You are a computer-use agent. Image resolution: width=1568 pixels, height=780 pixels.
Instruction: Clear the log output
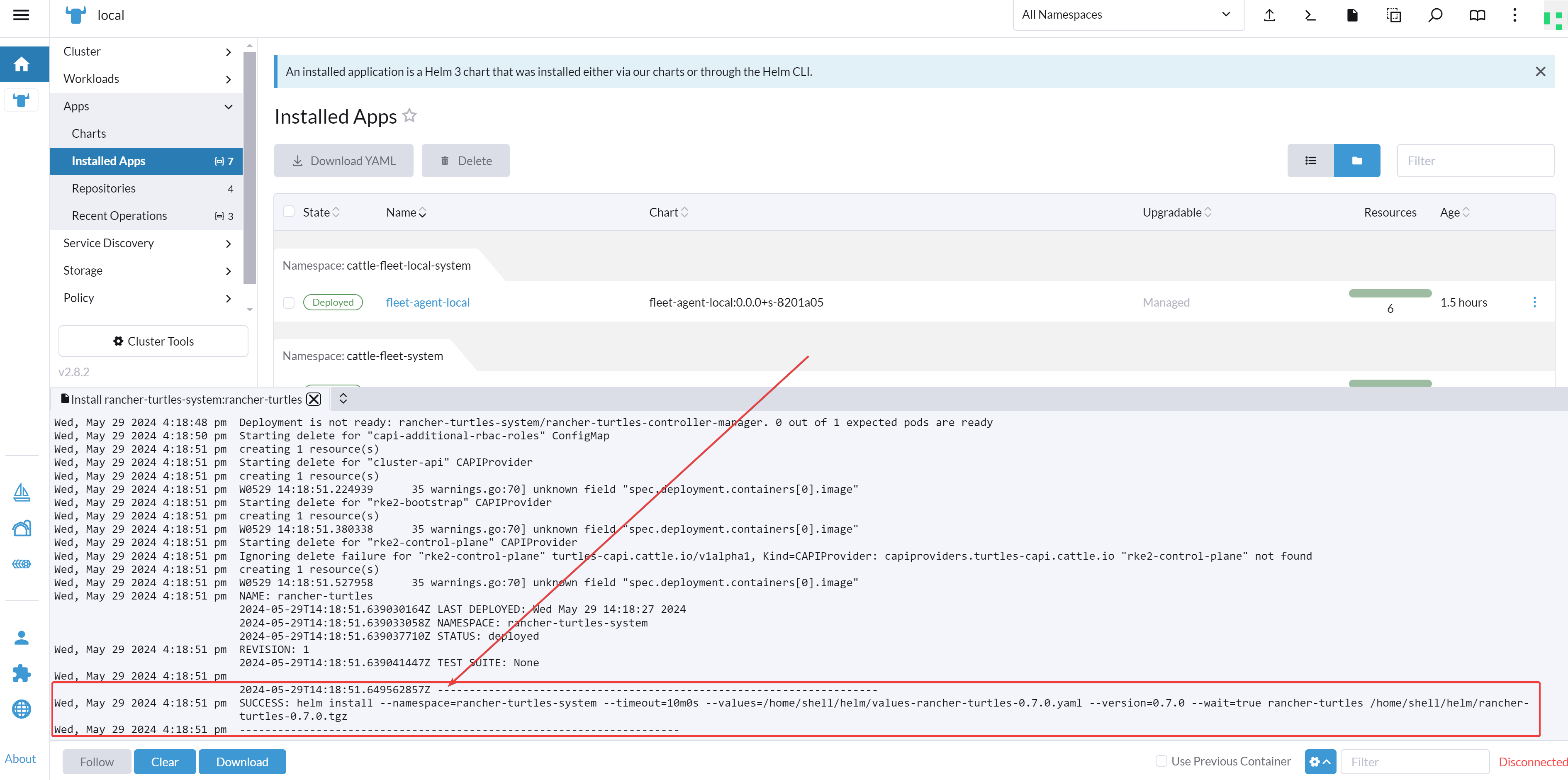pos(164,762)
